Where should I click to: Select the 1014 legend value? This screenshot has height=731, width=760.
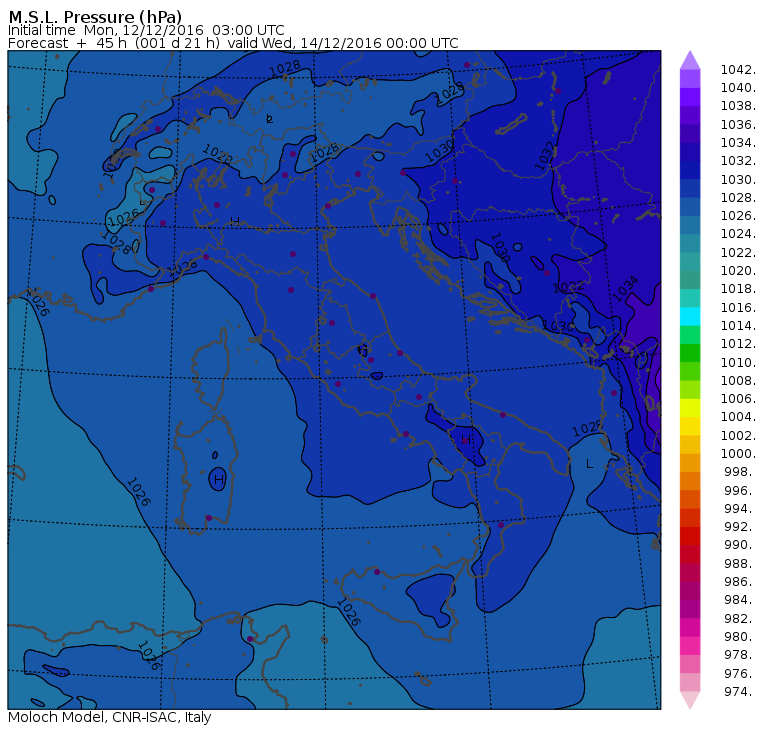(738, 325)
